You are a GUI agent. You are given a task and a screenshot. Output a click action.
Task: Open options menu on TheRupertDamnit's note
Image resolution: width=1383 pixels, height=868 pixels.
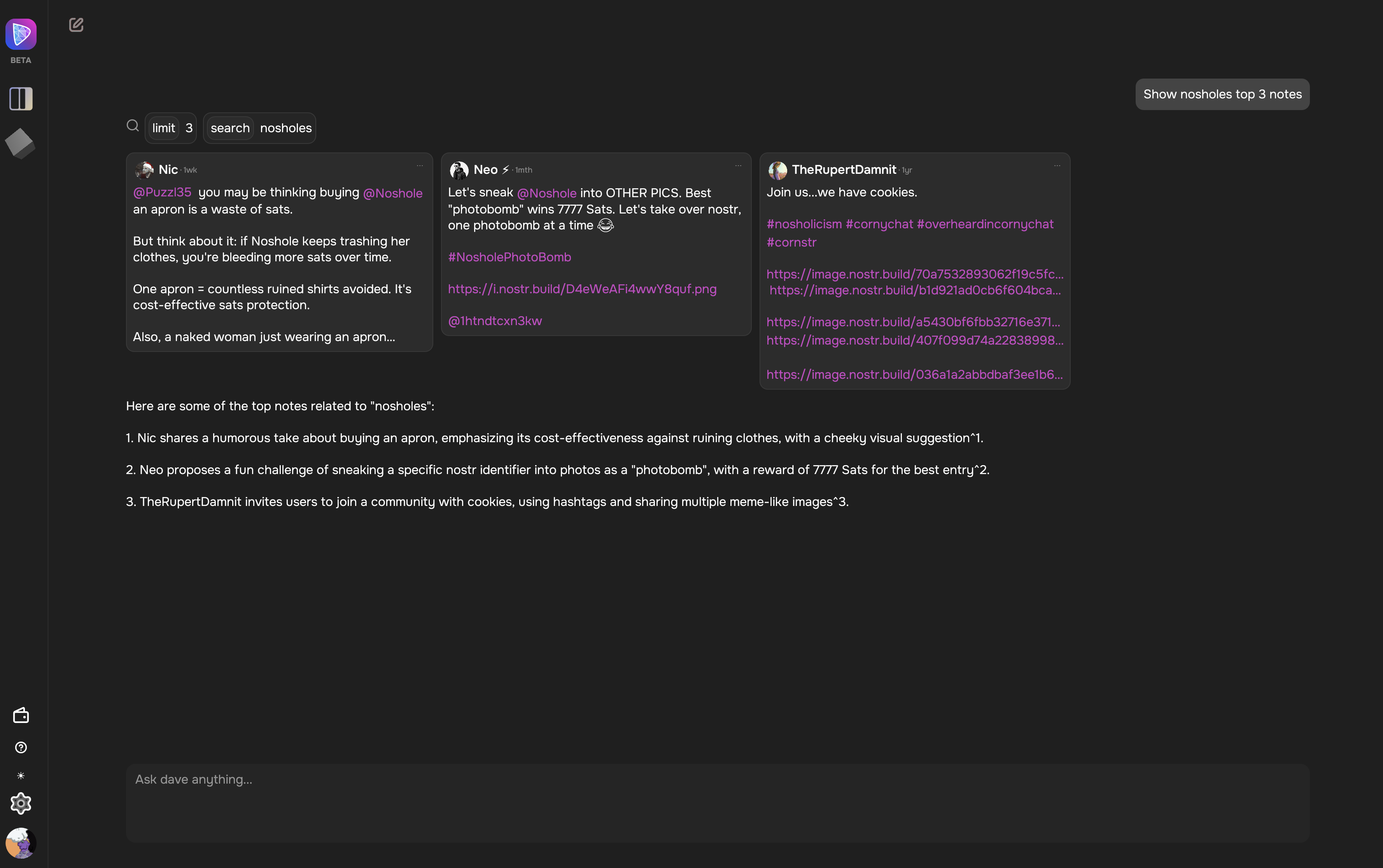pyautogui.click(x=1057, y=166)
